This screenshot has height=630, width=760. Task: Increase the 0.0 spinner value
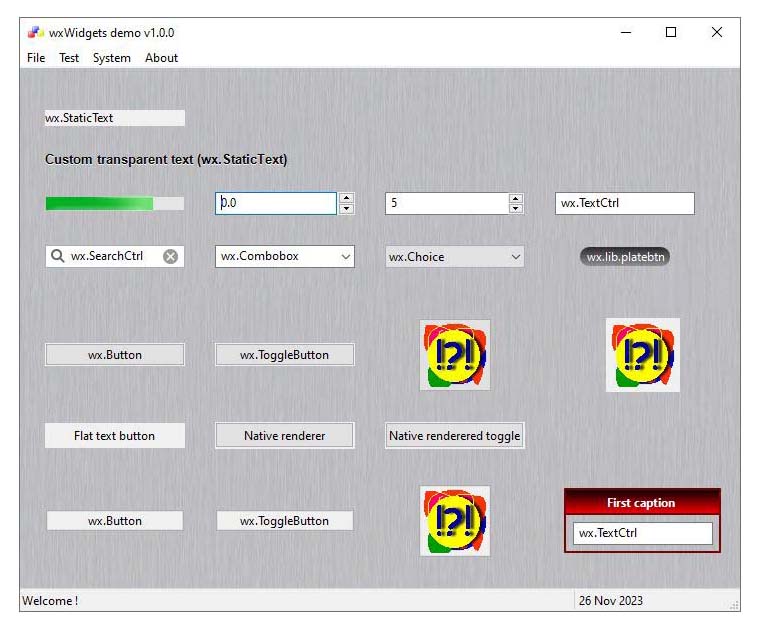point(346,198)
